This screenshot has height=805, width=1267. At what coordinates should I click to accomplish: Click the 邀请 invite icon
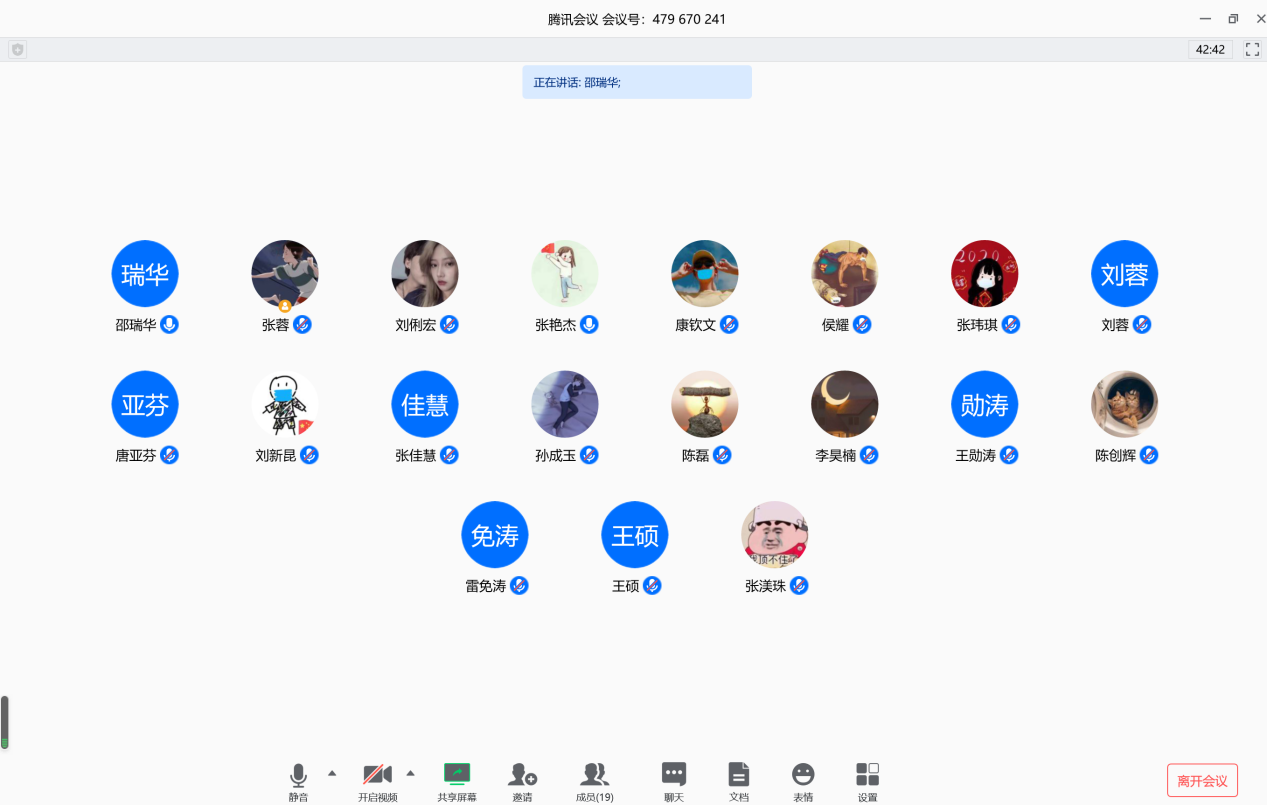click(x=522, y=775)
